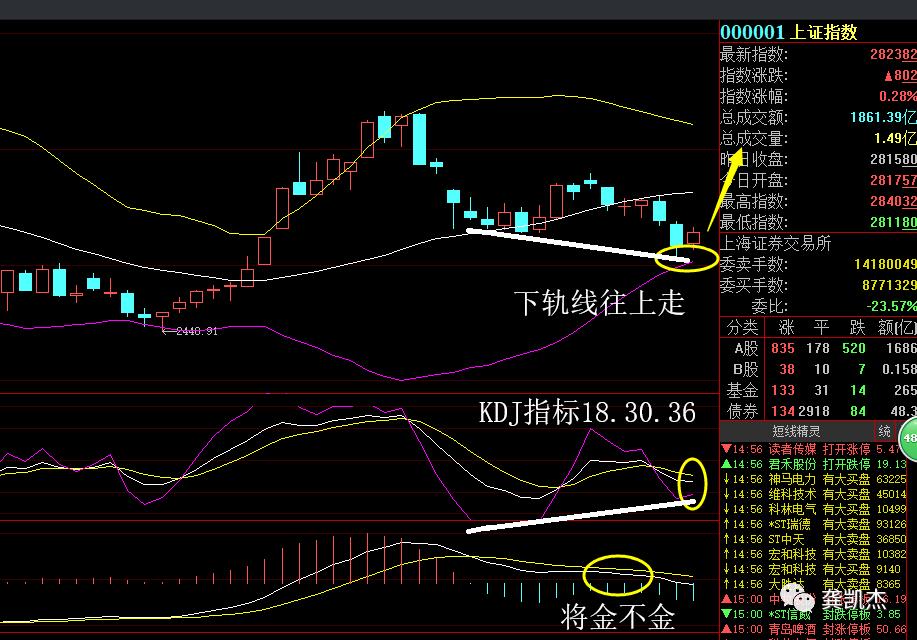
Task: Click the red down-triangle beside 读者传媒
Action: pos(725,448)
